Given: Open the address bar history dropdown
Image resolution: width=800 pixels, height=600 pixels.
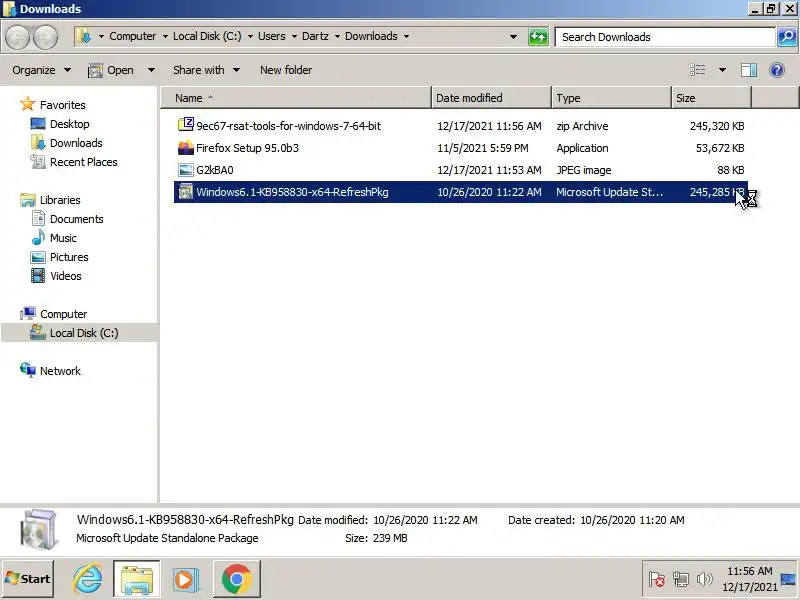Looking at the screenshot, I should (513, 37).
